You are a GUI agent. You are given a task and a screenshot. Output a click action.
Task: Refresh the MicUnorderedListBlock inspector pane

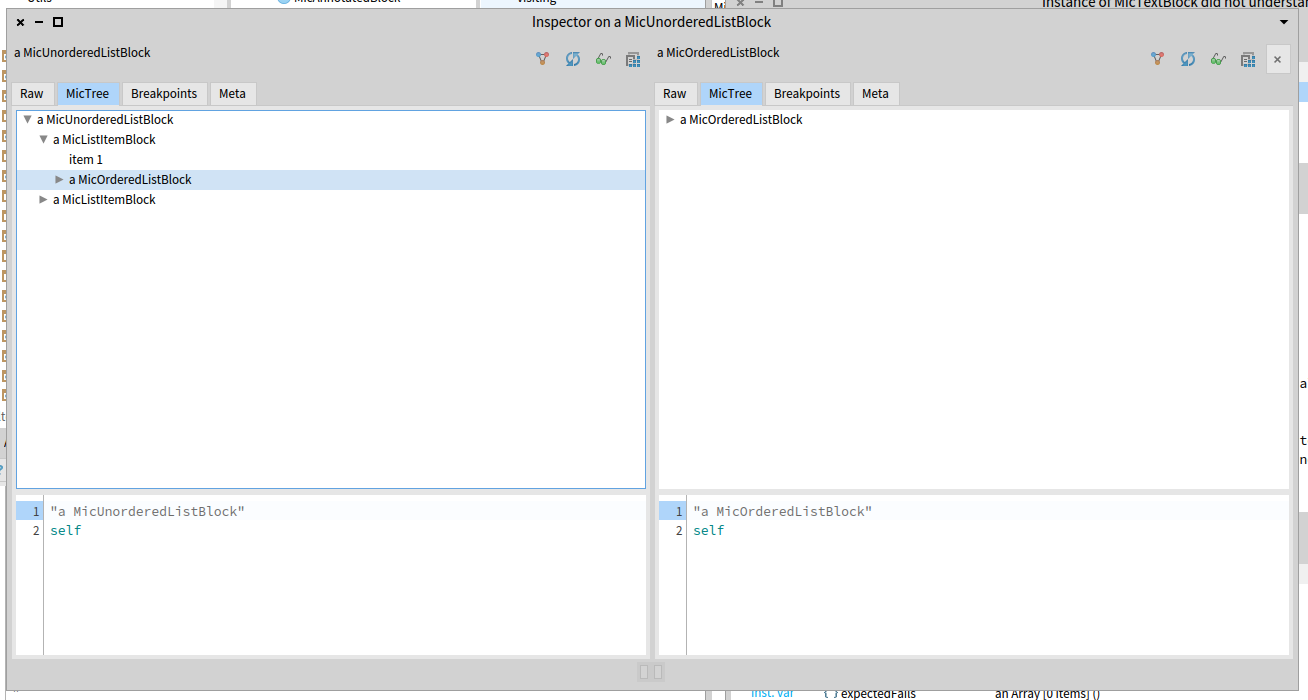pyautogui.click(x=573, y=59)
